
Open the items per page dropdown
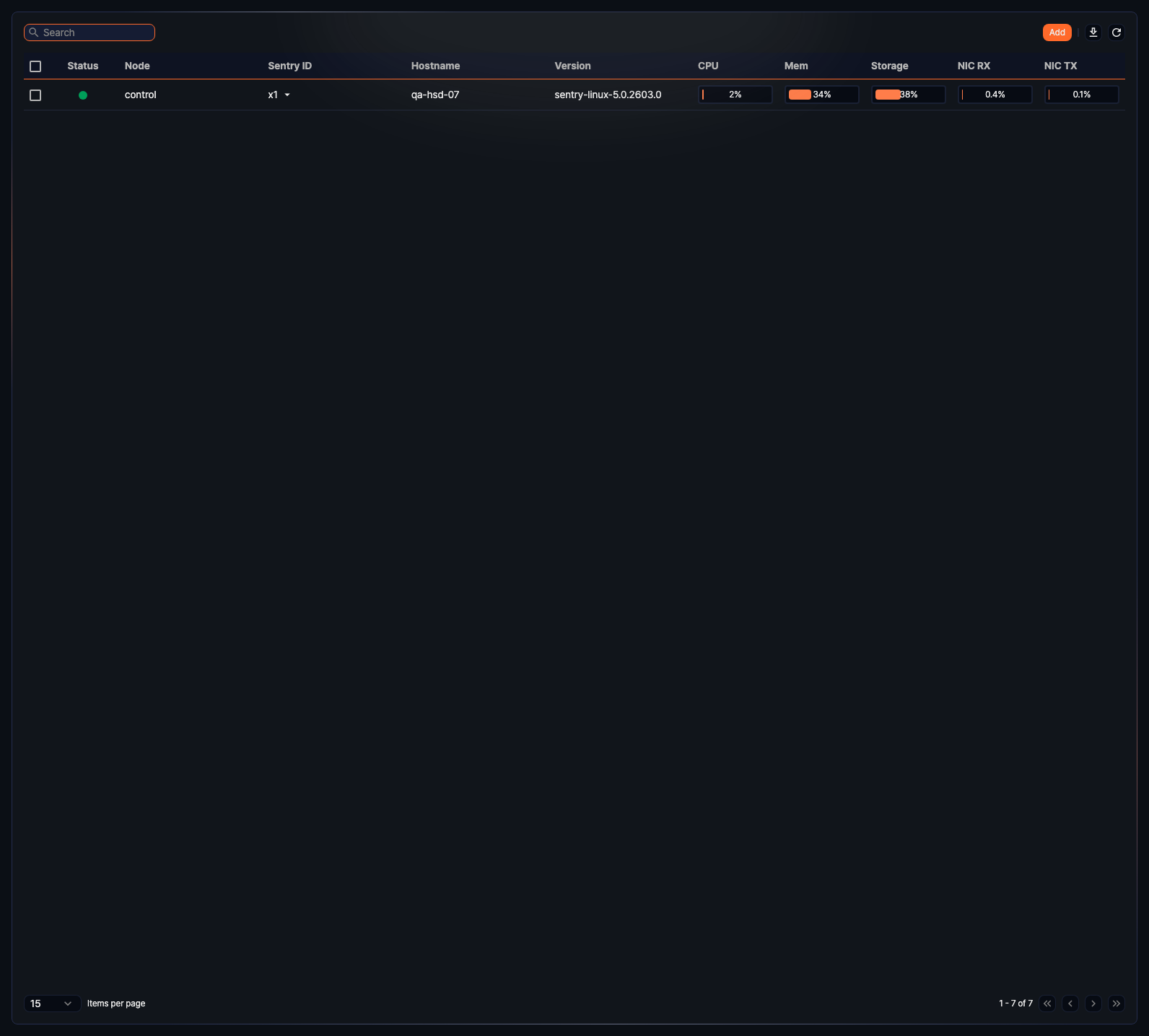click(x=52, y=1004)
